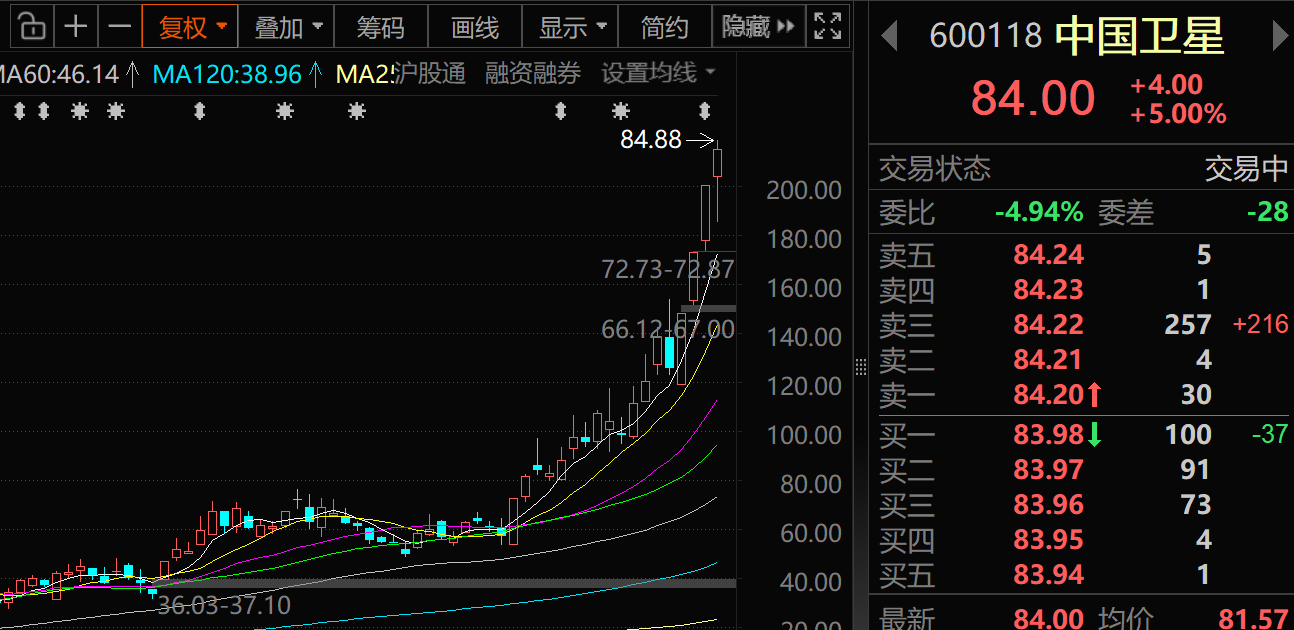Select the 买四 bid price 83.95
This screenshot has height=630, width=1294.
(1048, 540)
